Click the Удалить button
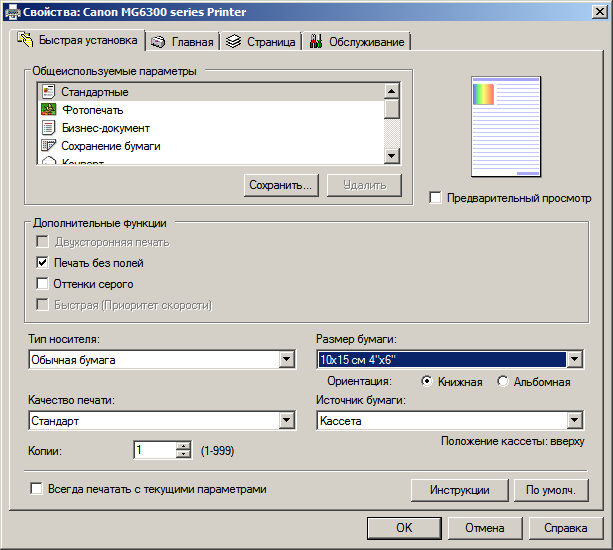The width and height of the screenshot is (613, 550). click(x=364, y=185)
